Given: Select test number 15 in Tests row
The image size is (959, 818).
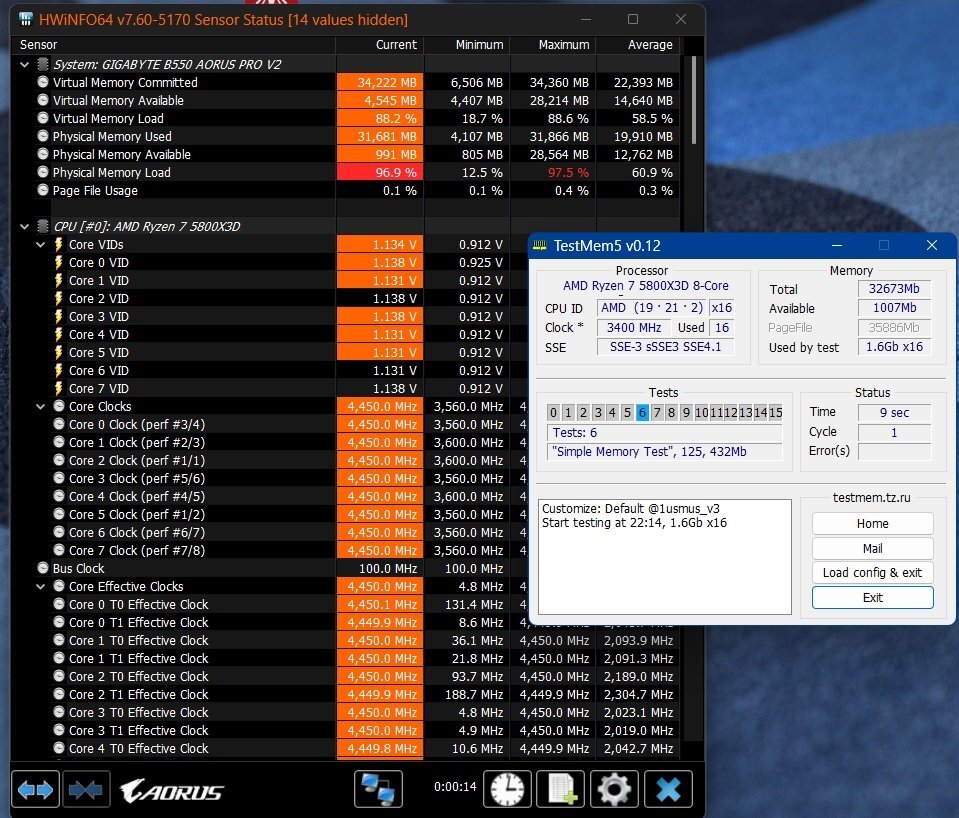Looking at the screenshot, I should point(776,412).
